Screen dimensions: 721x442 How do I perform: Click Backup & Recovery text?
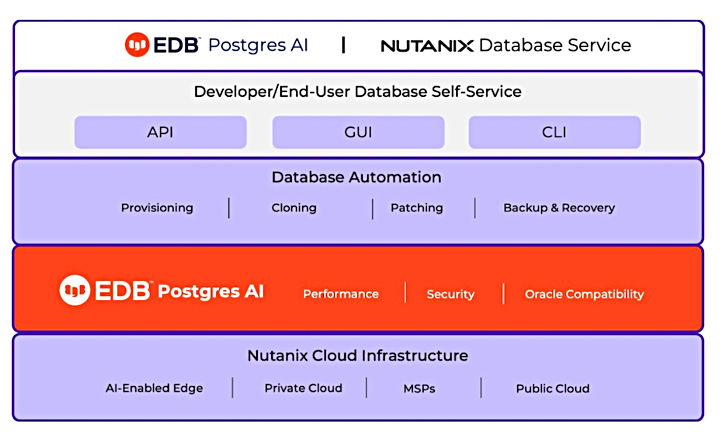click(x=559, y=208)
